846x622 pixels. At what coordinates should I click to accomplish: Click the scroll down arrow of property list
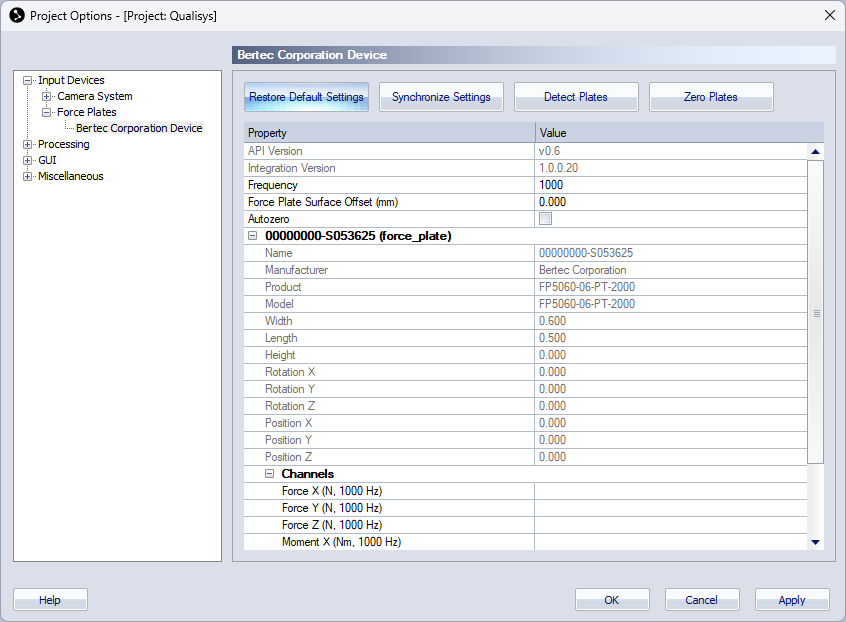pyautogui.click(x=815, y=542)
